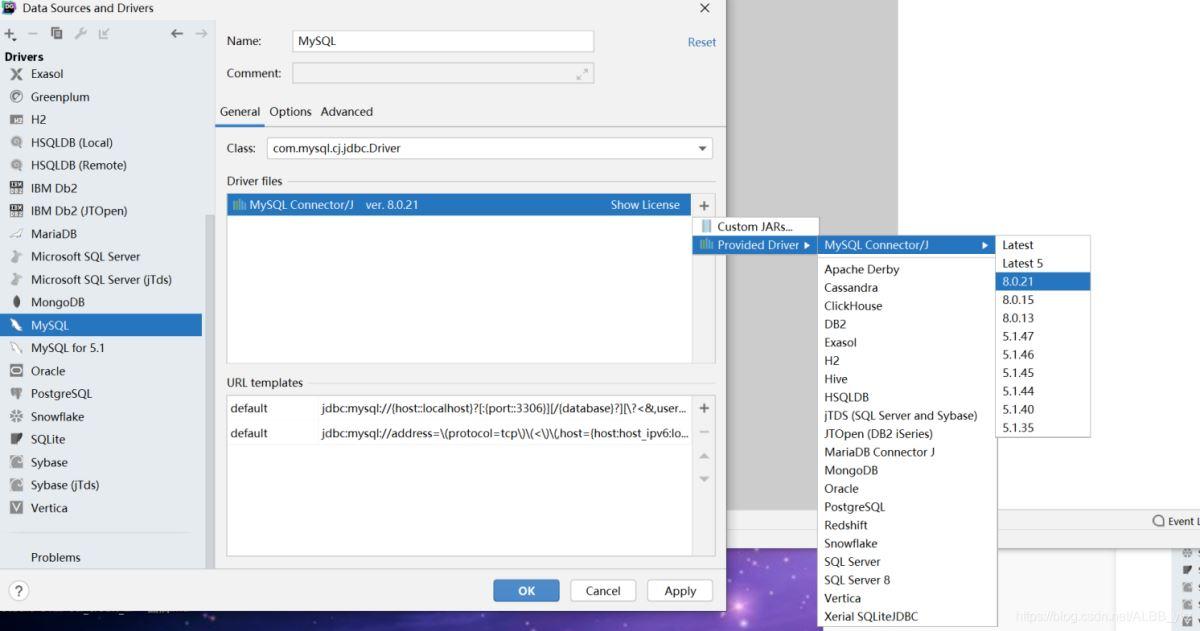Pick MariaDB Connector J from driver list
This screenshot has width=1200, height=631.
[879, 452]
